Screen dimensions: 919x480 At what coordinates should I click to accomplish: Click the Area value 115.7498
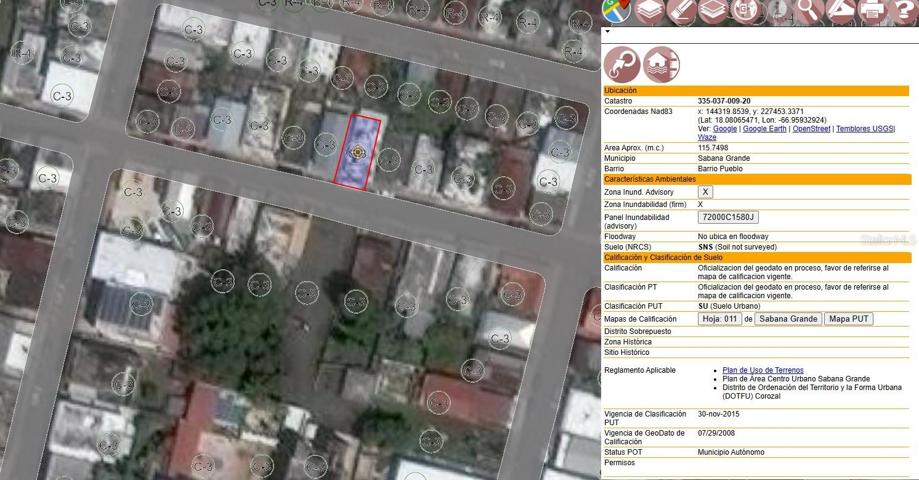(713, 148)
